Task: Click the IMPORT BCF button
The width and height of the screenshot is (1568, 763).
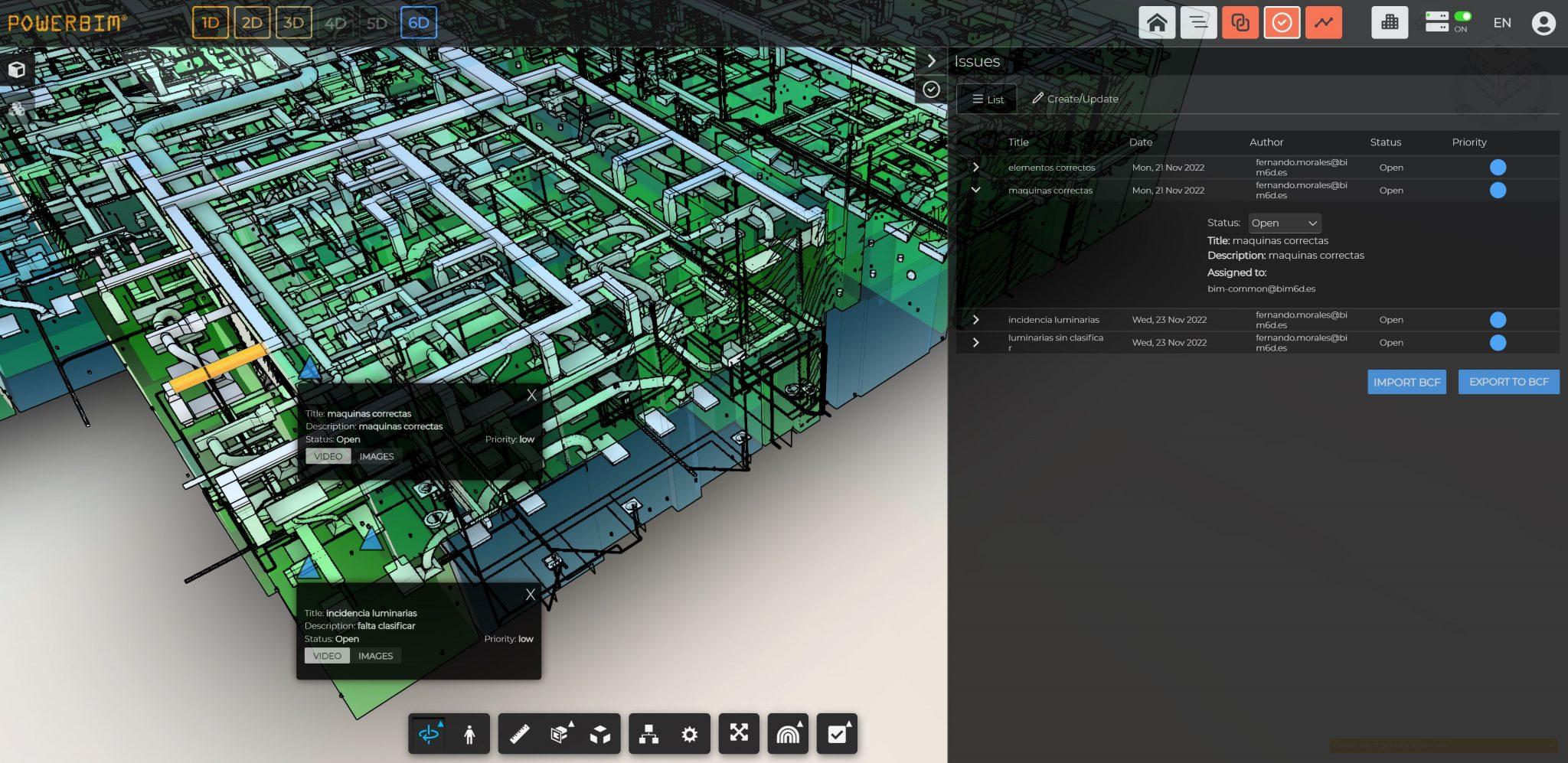Action: pos(1406,381)
